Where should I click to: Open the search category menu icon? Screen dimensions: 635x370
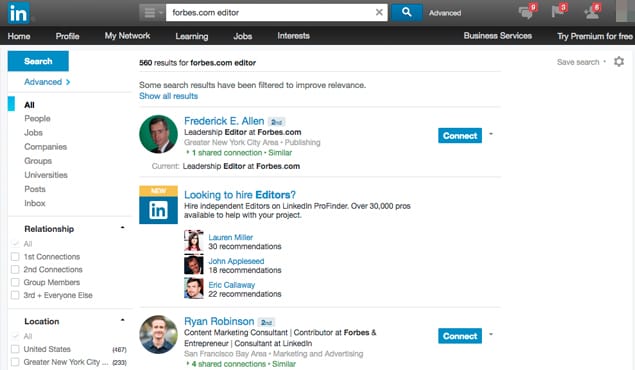pos(152,13)
